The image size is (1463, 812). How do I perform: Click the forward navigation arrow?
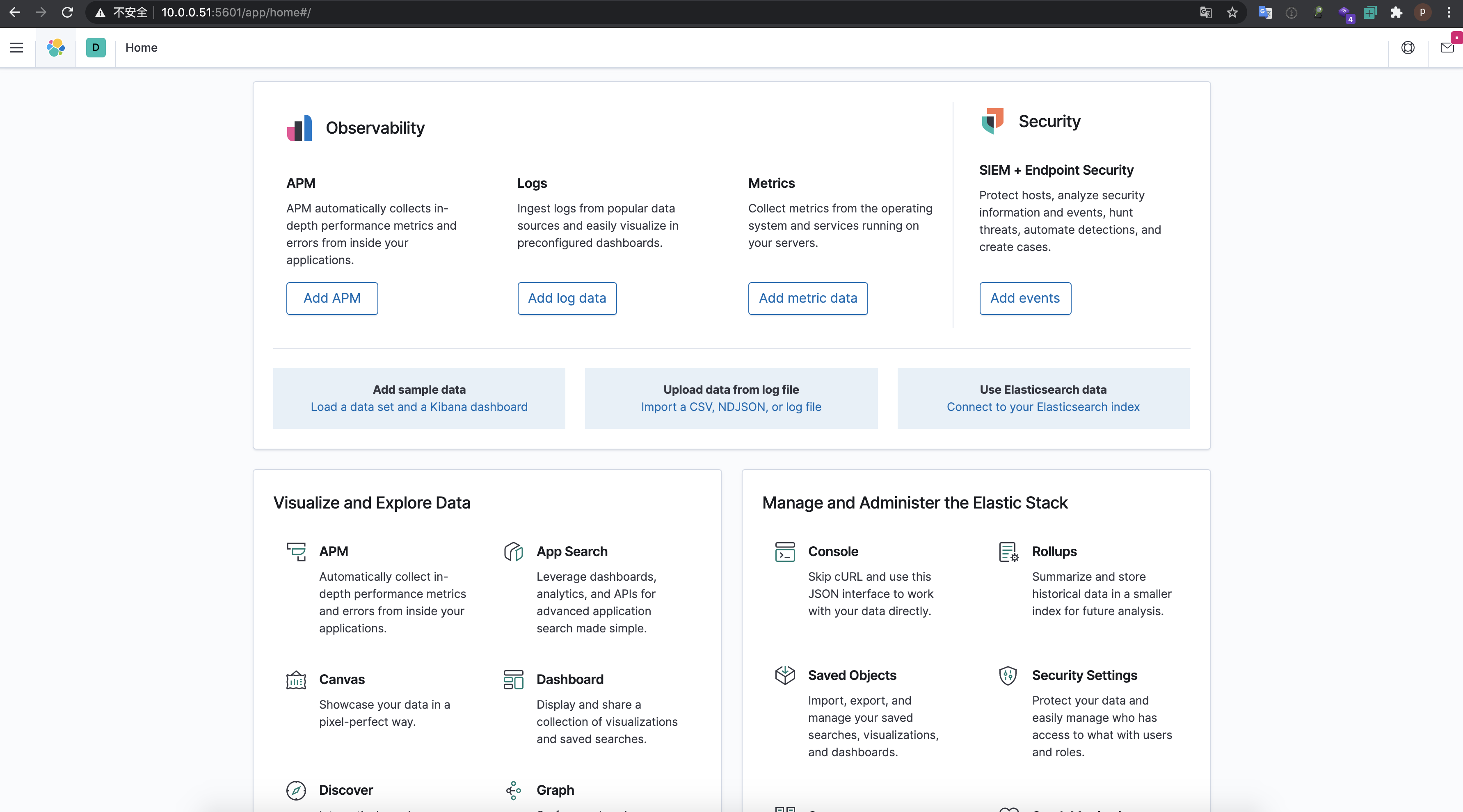click(x=41, y=12)
